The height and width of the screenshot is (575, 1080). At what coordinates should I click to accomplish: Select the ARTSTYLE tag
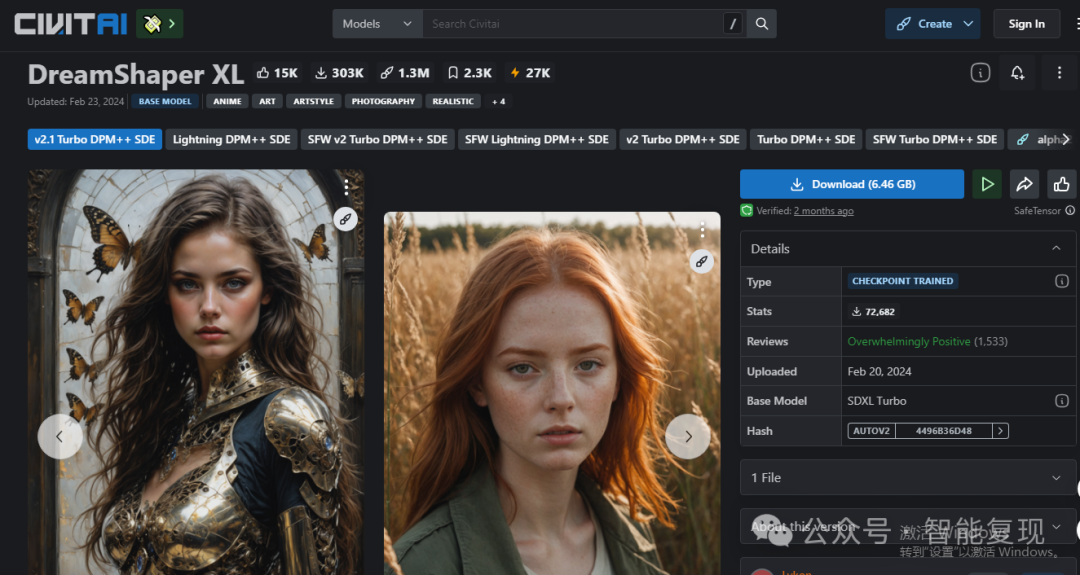(313, 101)
